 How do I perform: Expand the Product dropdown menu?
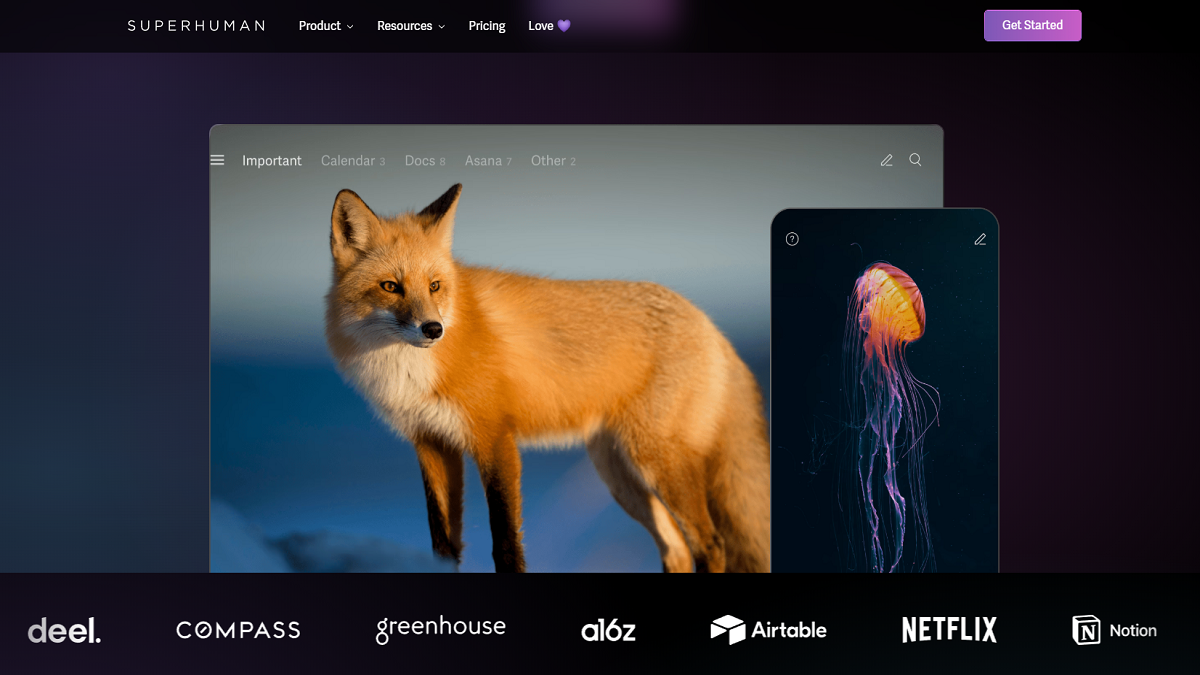[x=326, y=26]
